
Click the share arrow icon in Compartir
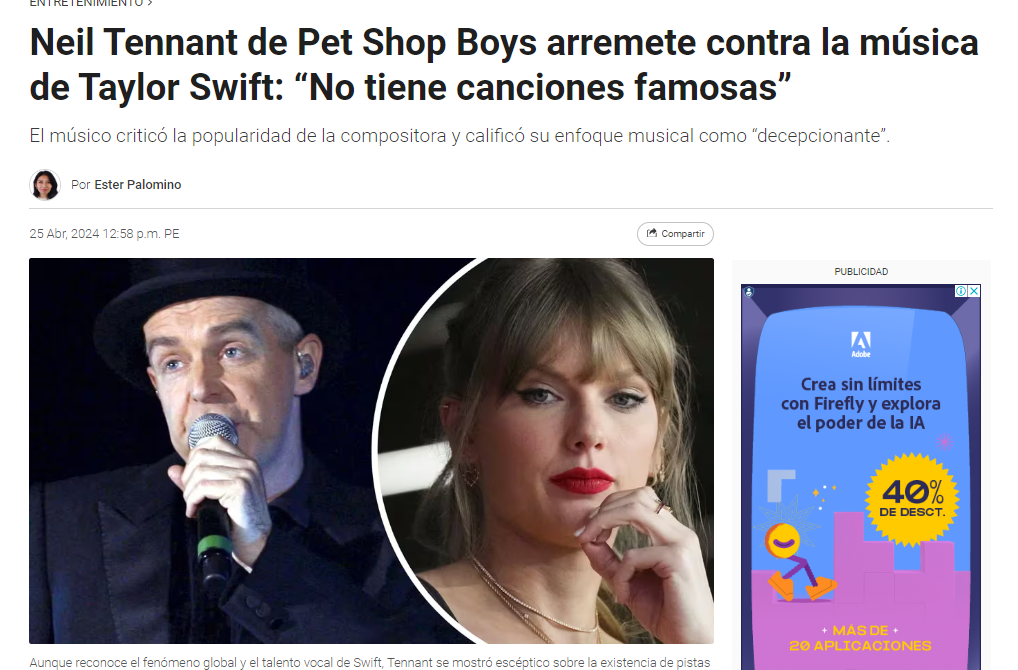click(652, 233)
